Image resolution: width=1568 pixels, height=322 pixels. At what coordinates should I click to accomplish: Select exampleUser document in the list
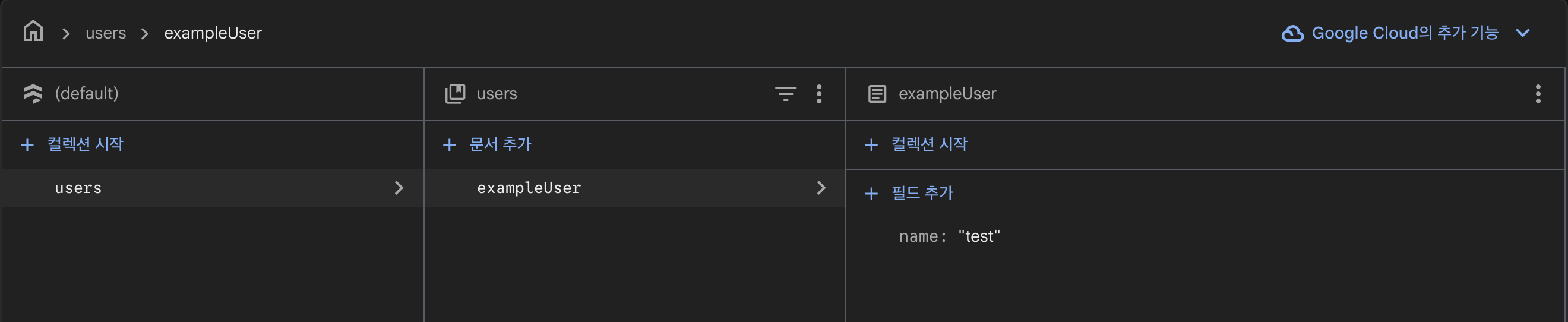[529, 188]
